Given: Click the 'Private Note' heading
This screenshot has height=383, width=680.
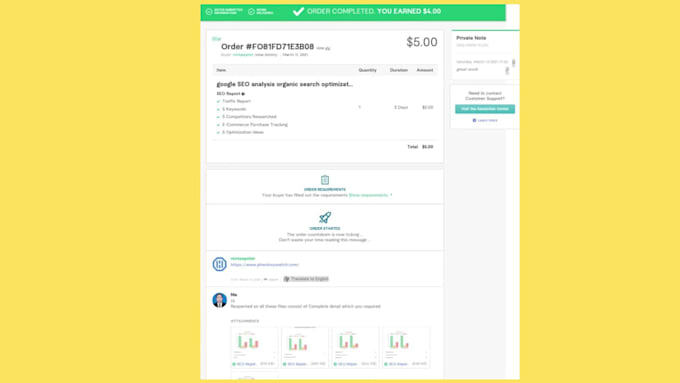Looking at the screenshot, I should coord(471,38).
